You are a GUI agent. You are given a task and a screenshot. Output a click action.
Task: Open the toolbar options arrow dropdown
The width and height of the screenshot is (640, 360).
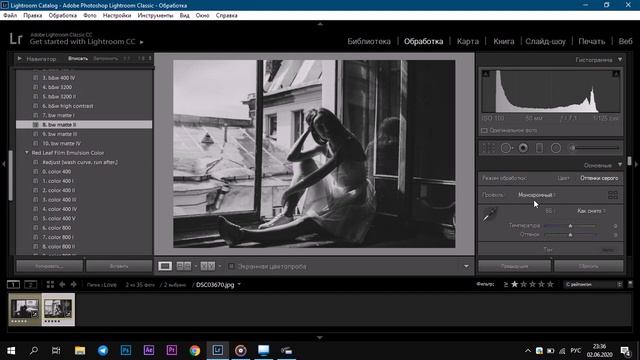pos(466,266)
